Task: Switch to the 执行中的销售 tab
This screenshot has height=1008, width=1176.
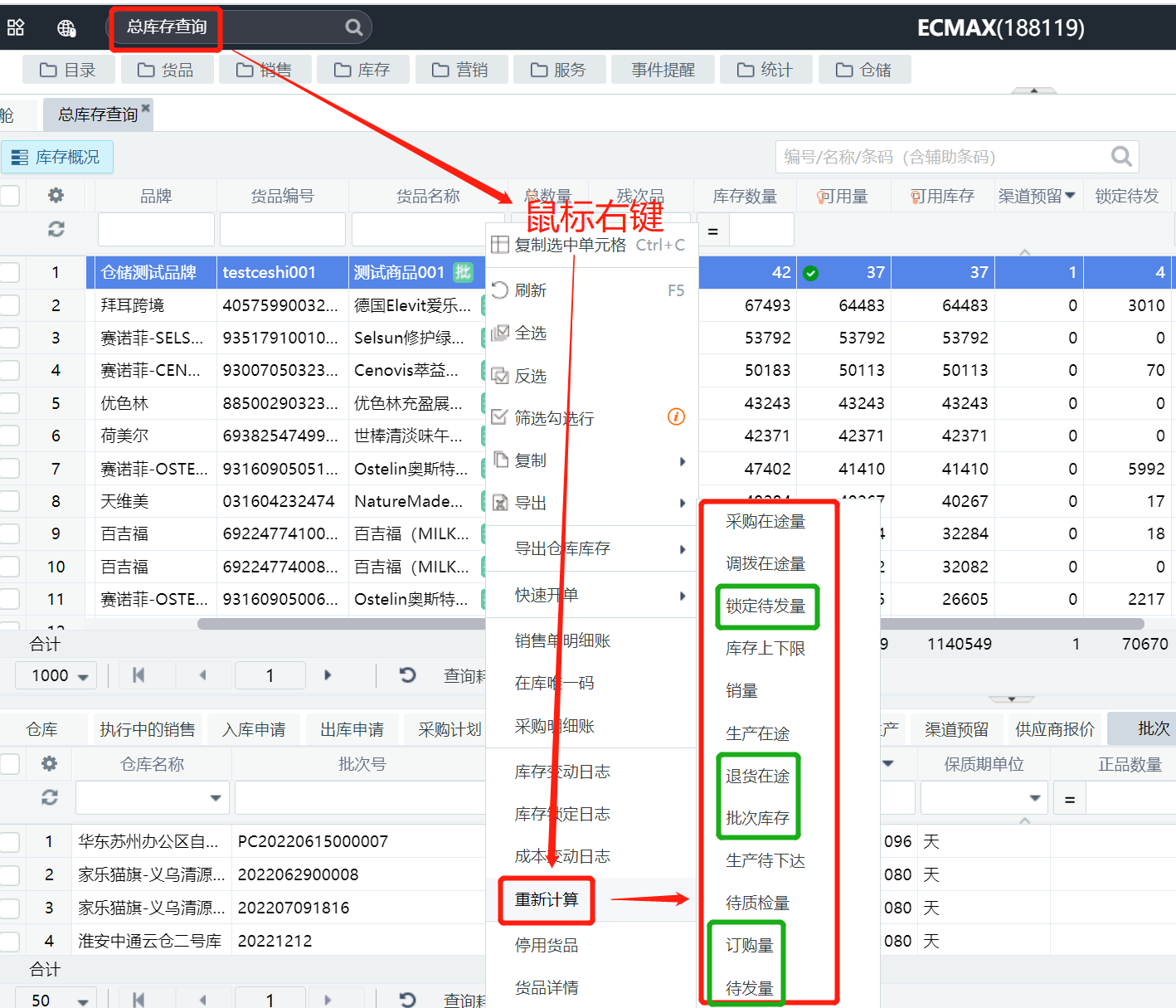Action: [147, 729]
